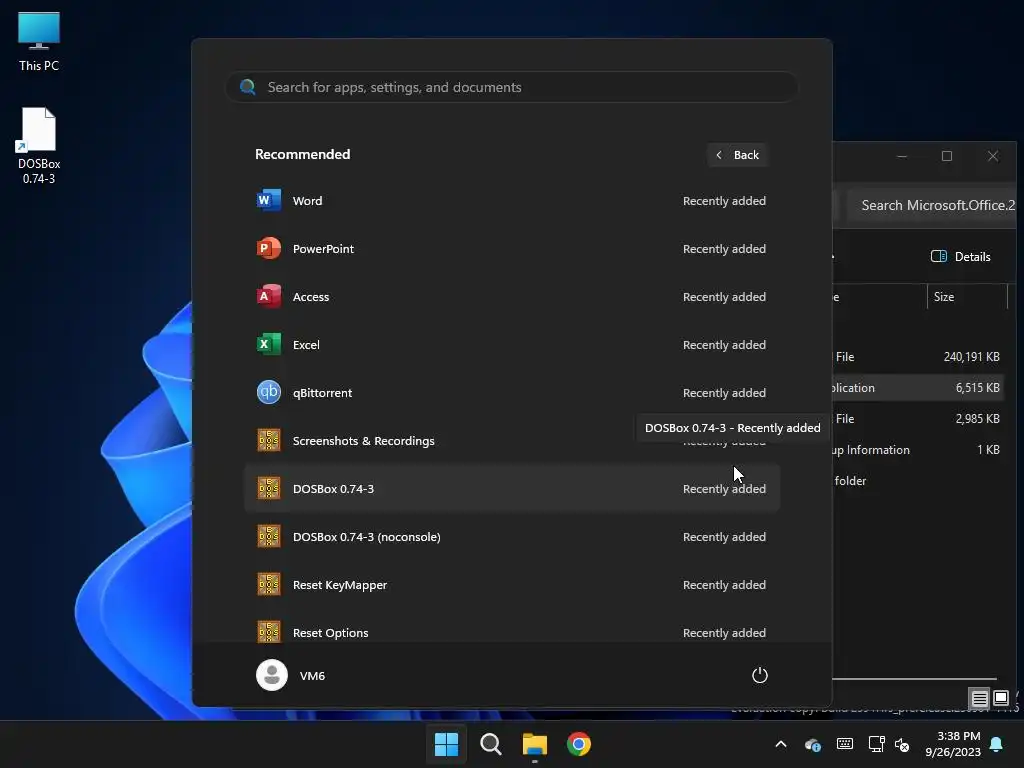Click the 'Reset KeyMapper' label
1024x768 pixels.
340,584
